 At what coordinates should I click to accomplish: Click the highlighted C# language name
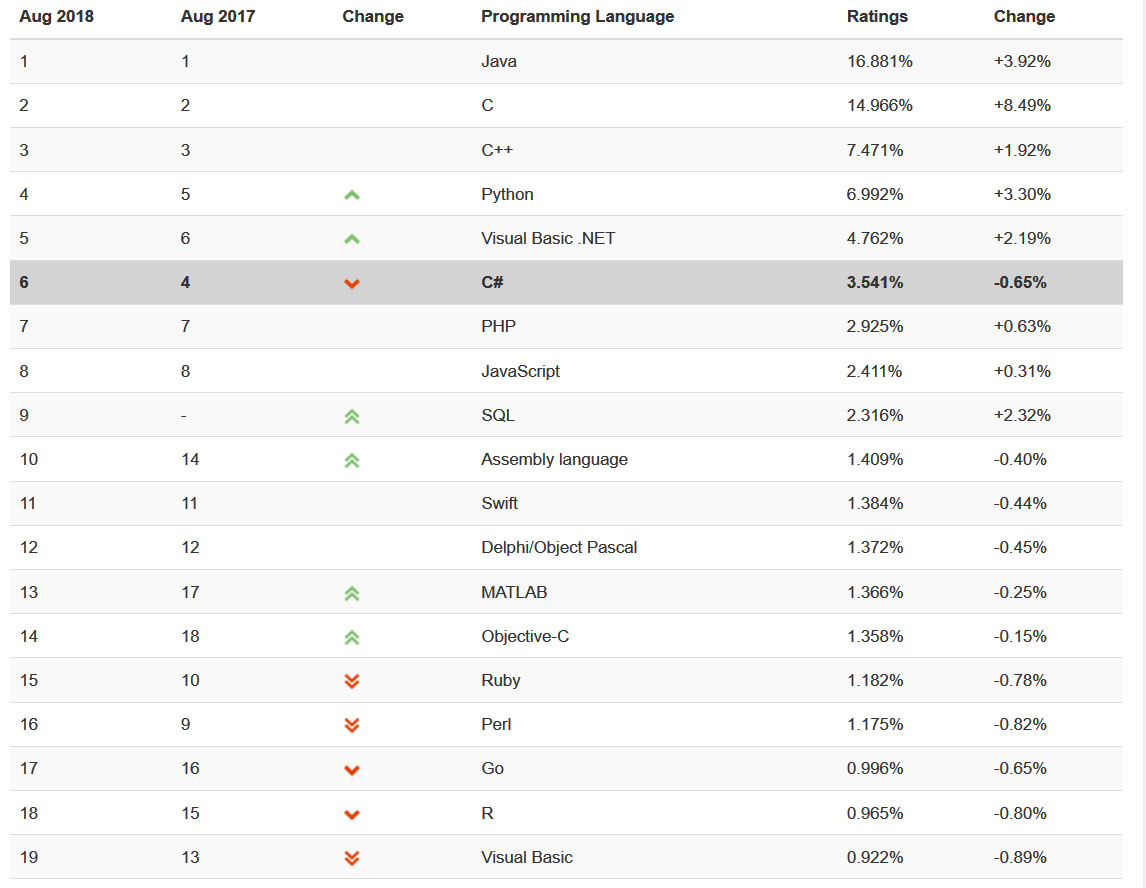click(x=492, y=282)
